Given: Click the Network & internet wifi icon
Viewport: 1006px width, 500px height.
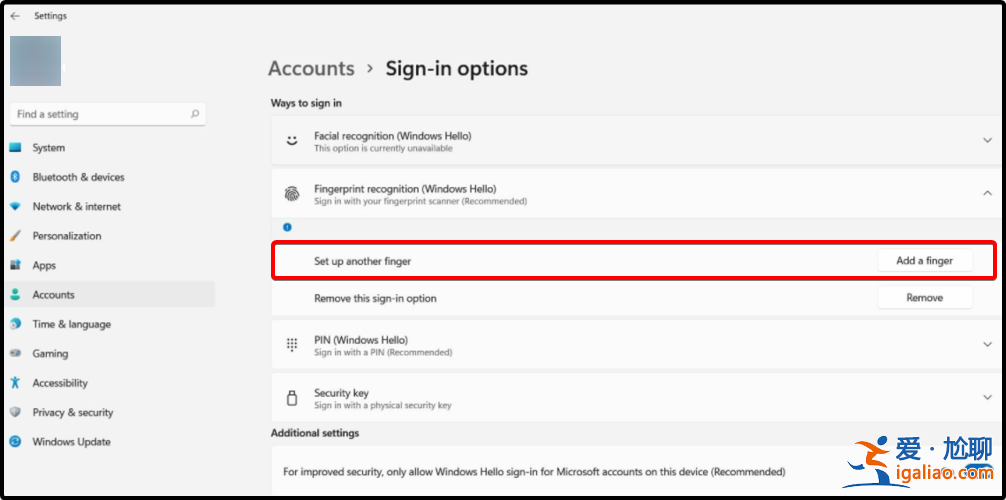Looking at the screenshot, I should pyautogui.click(x=15, y=207).
